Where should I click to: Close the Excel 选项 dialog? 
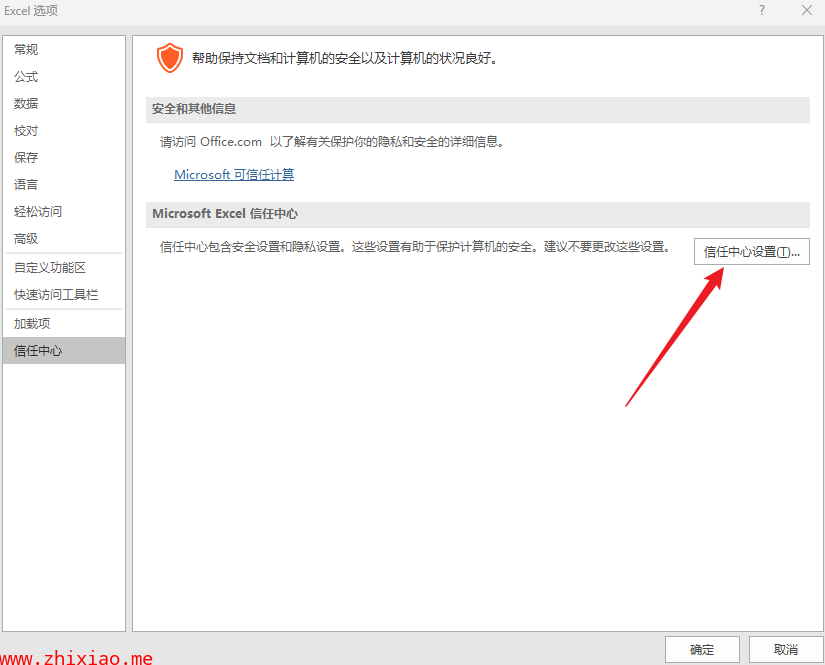[807, 11]
